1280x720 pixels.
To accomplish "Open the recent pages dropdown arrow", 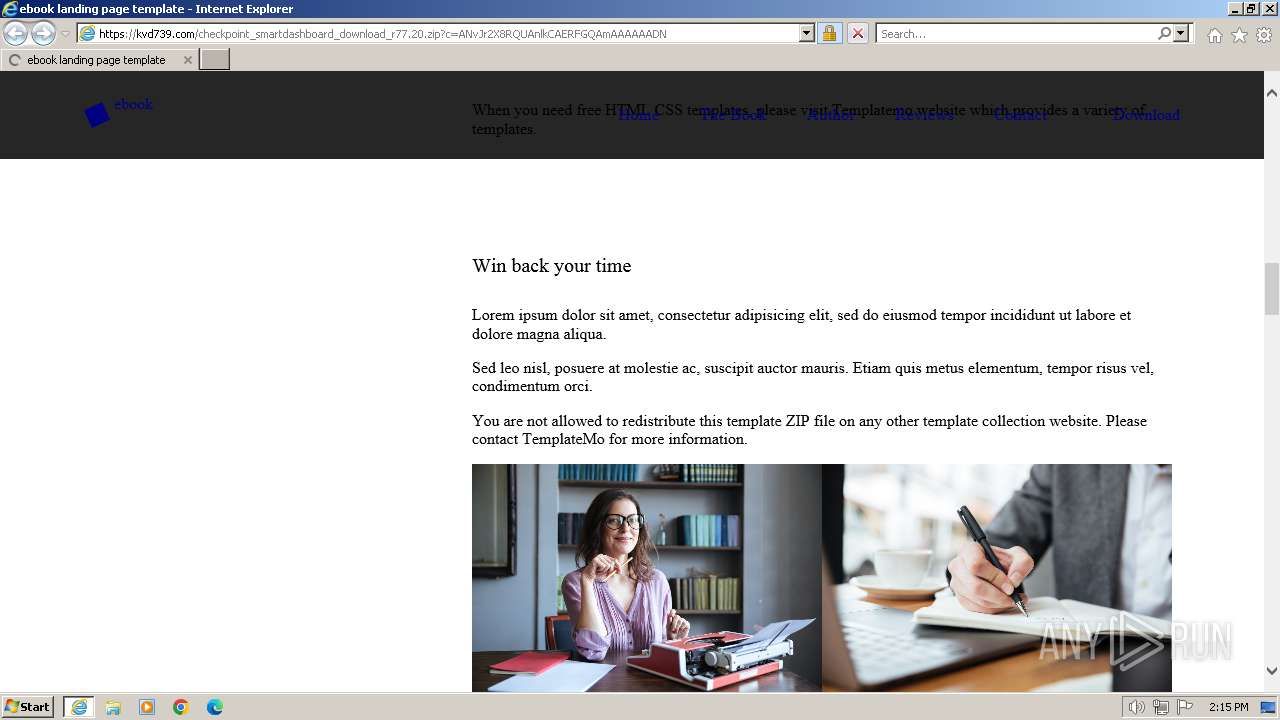I will point(65,34).
